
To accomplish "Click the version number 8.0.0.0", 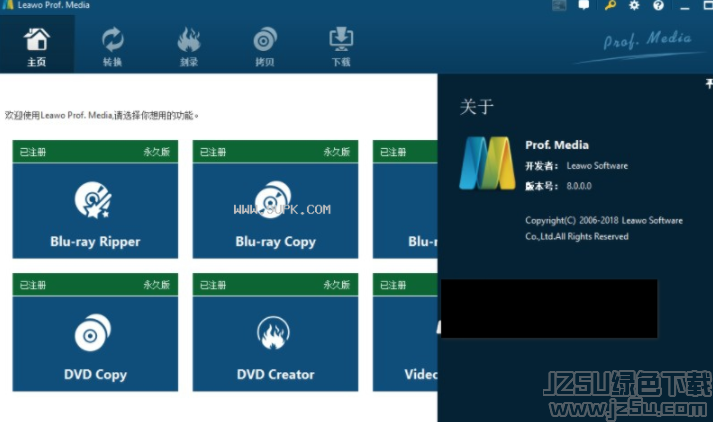I will click(x=579, y=186).
